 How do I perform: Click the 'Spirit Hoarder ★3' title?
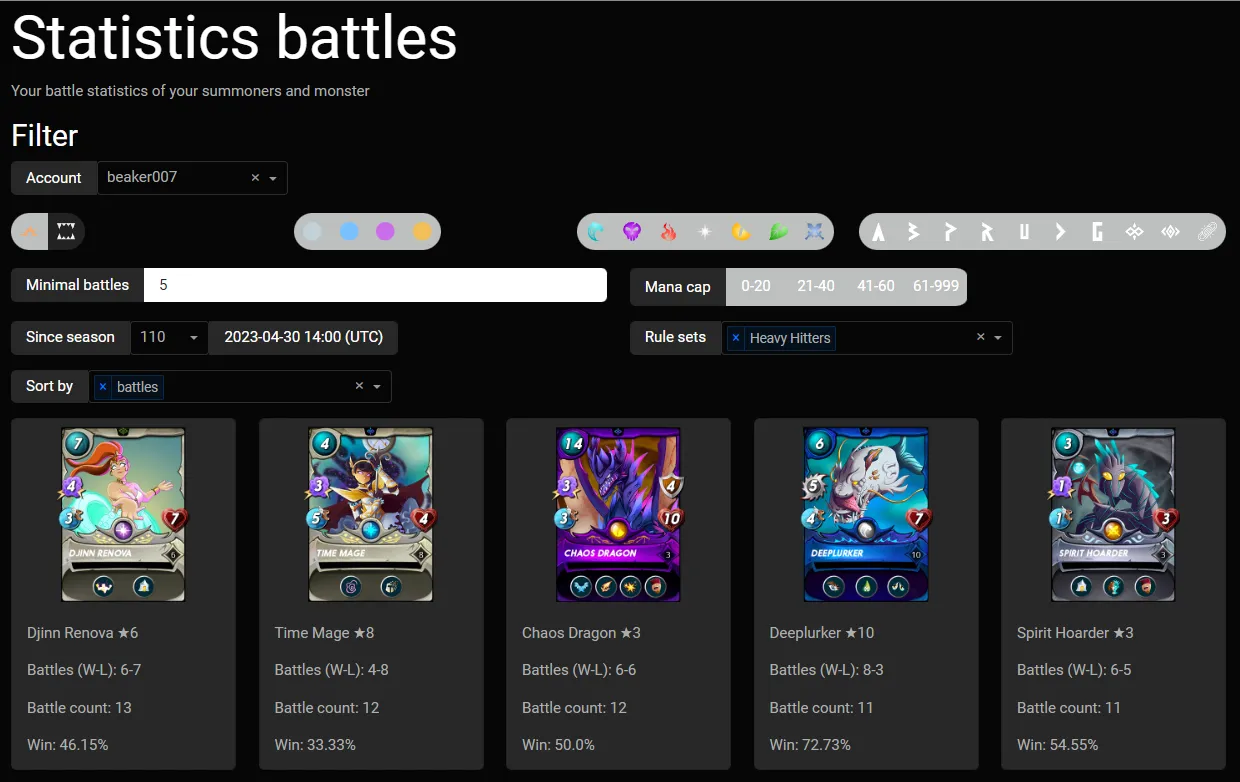pos(1075,633)
